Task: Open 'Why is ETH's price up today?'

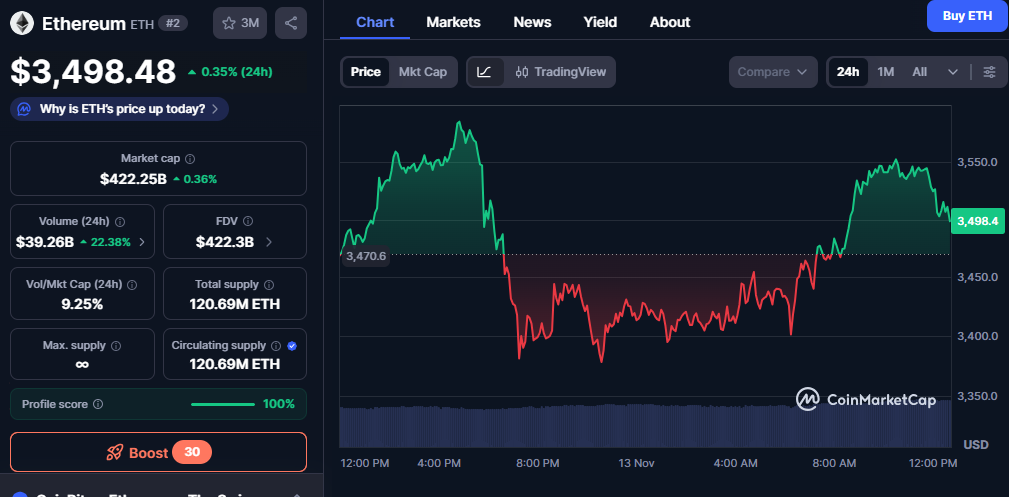Action: 120,108
